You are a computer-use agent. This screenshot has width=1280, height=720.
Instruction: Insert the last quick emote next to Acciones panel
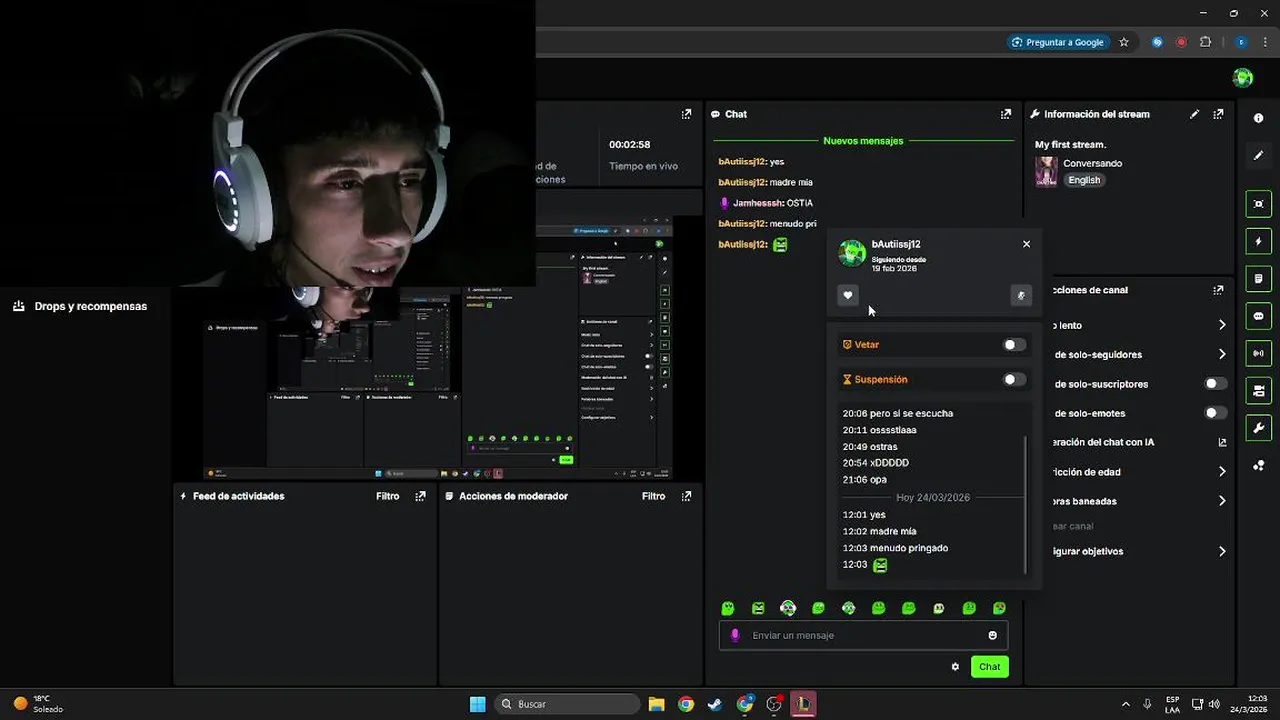[x=999, y=608]
